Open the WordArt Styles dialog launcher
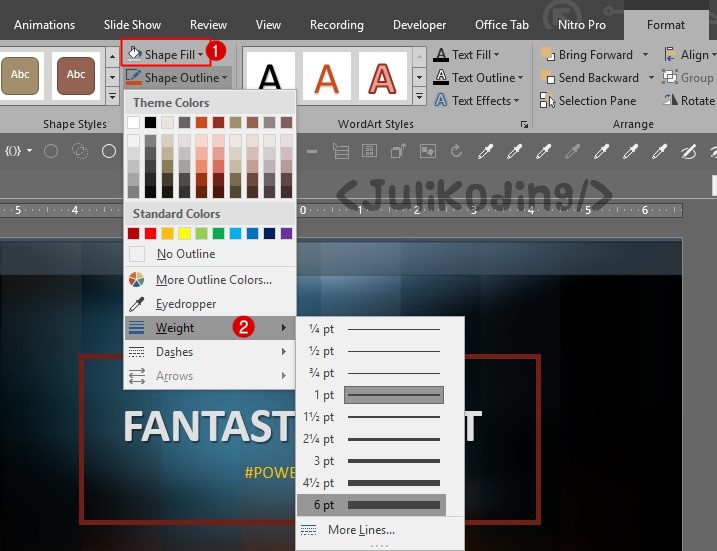Image resolution: width=717 pixels, height=551 pixels. tap(524, 124)
